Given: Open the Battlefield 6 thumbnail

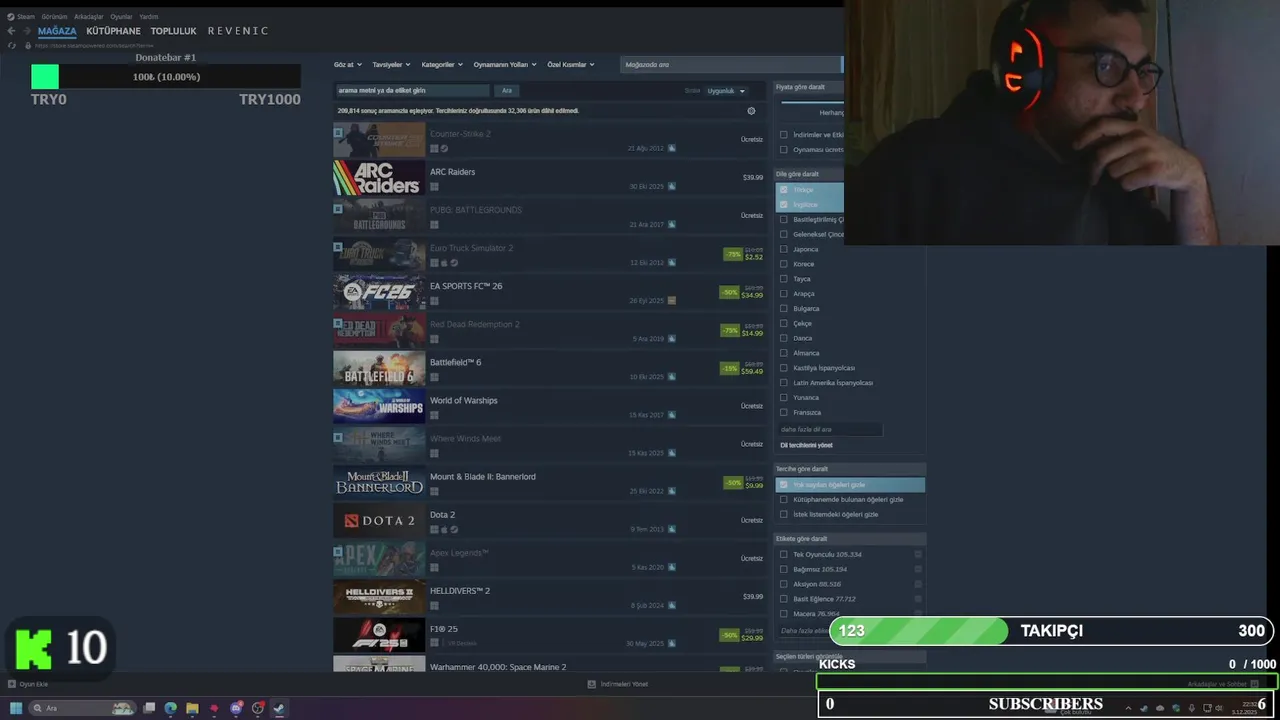Looking at the screenshot, I should click(x=379, y=369).
